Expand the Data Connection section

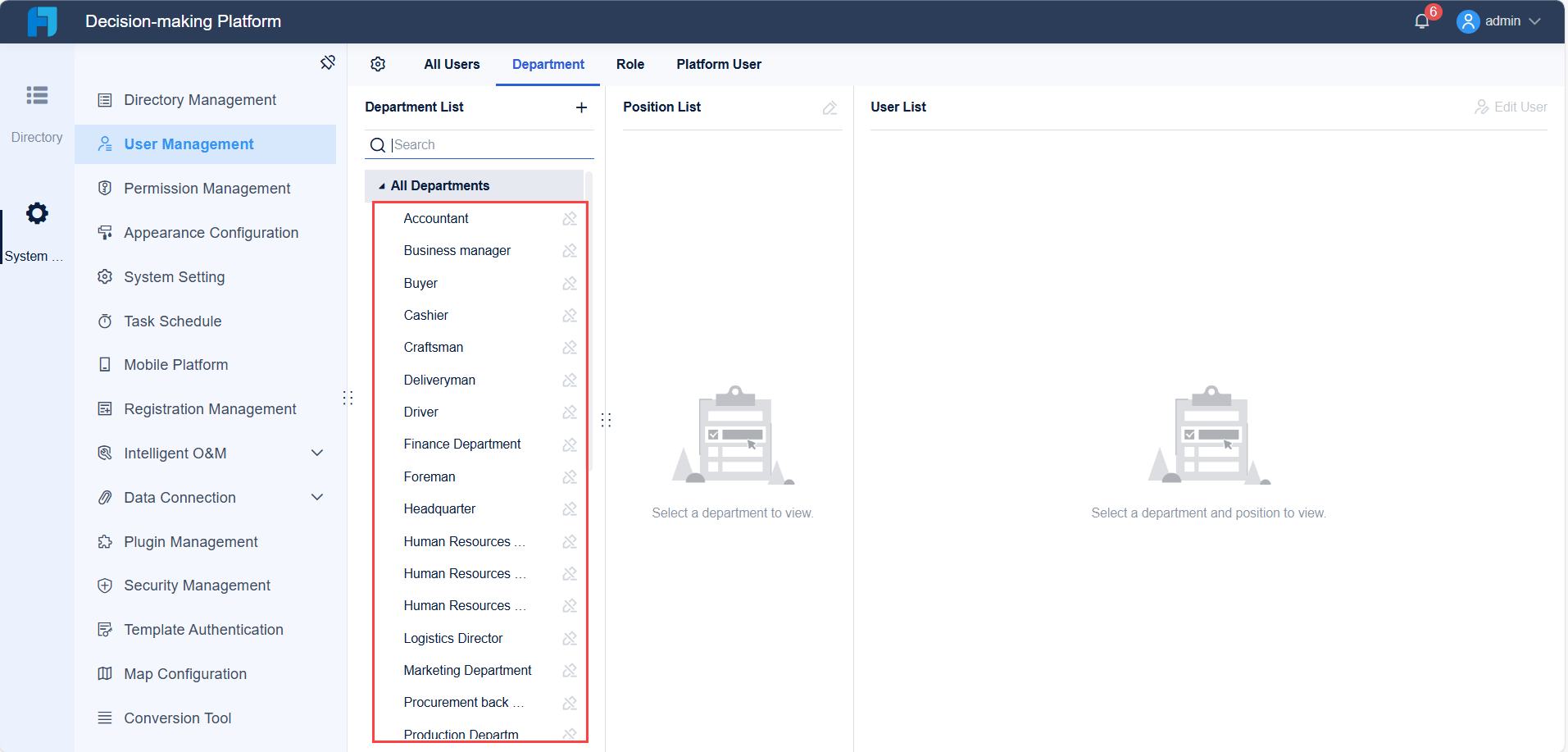click(318, 497)
